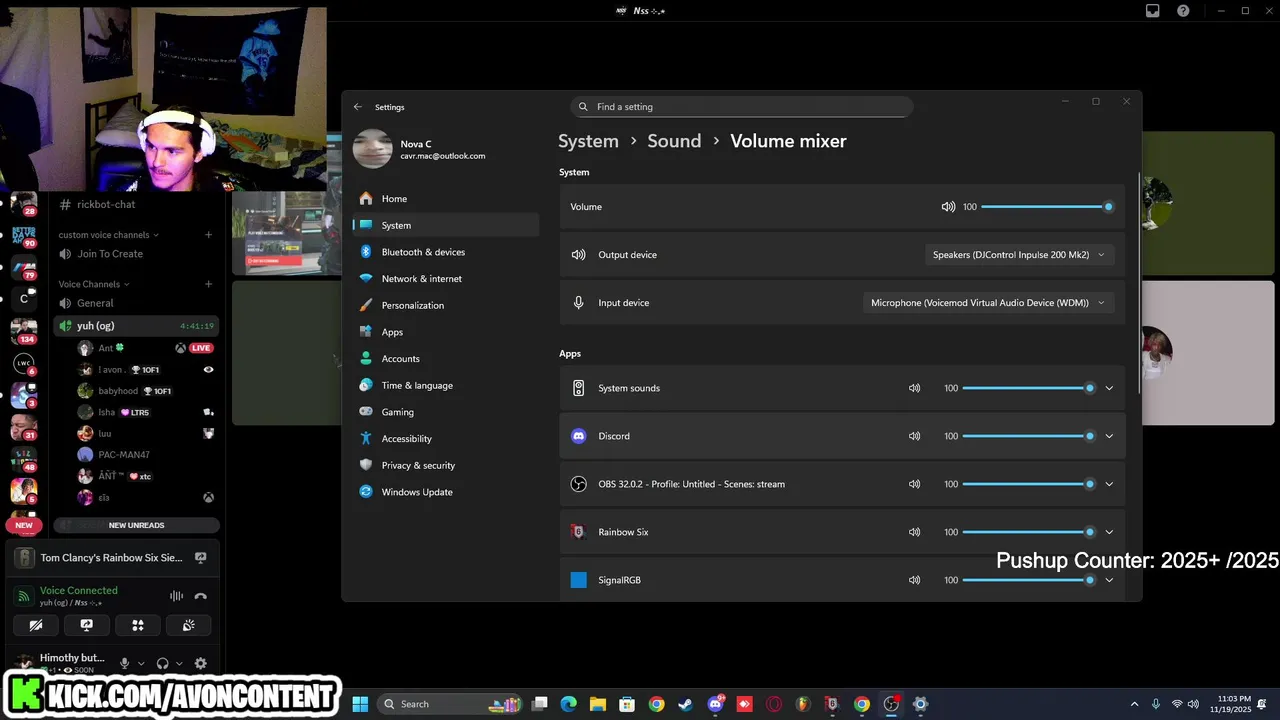Mute System sounds speaker icon
The height and width of the screenshot is (720, 1280).
pyautogui.click(x=914, y=388)
